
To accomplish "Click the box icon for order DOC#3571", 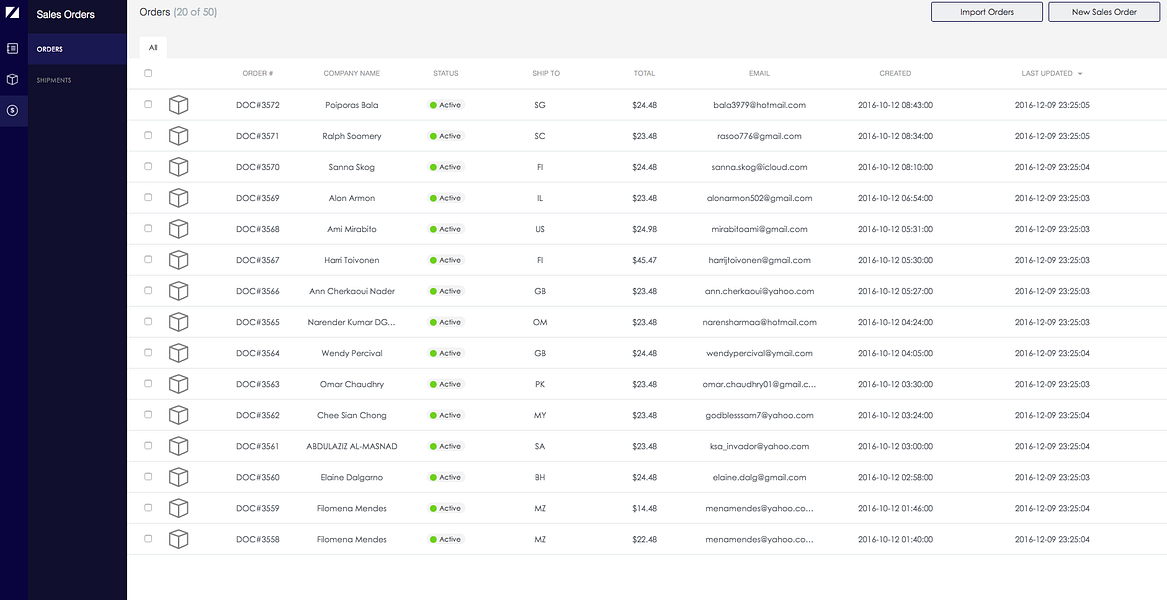I will pos(178,136).
